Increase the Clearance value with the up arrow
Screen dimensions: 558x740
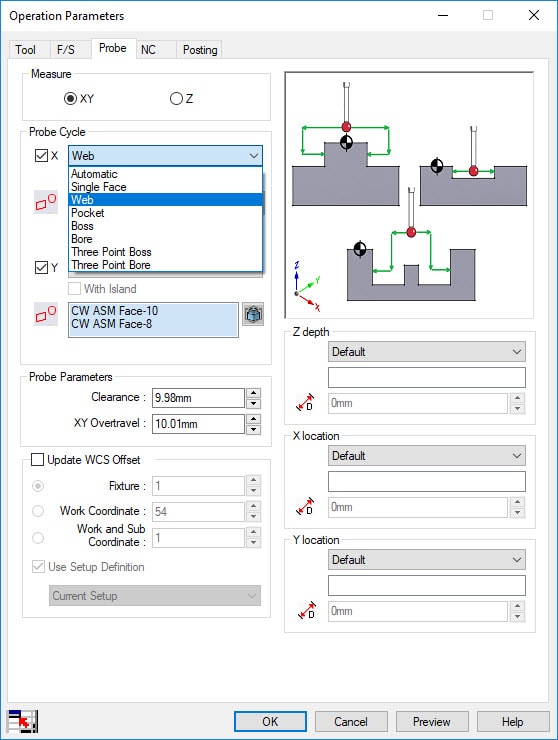click(x=254, y=393)
